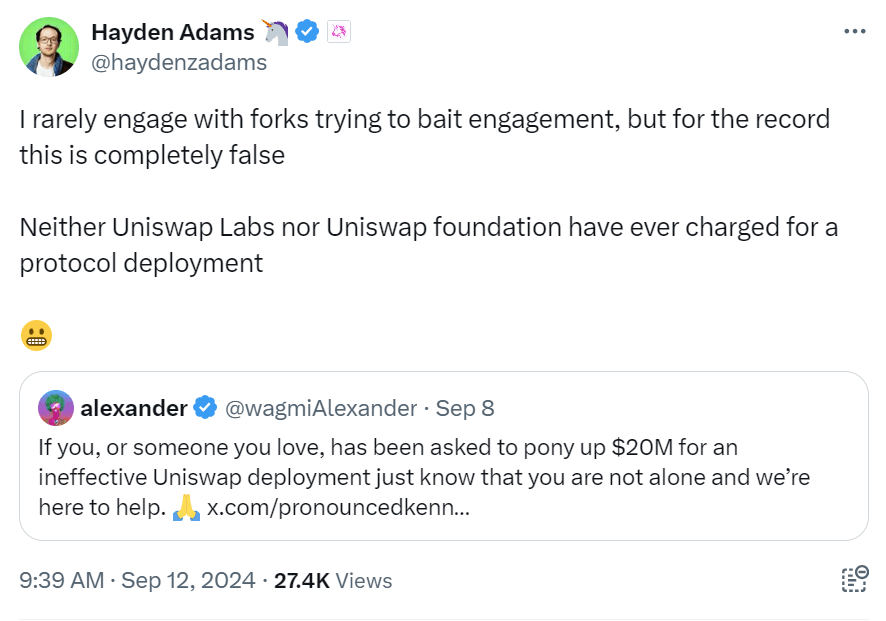Open the @haydenzadams handle link
Screen dimensions: 886x621
click(179, 62)
